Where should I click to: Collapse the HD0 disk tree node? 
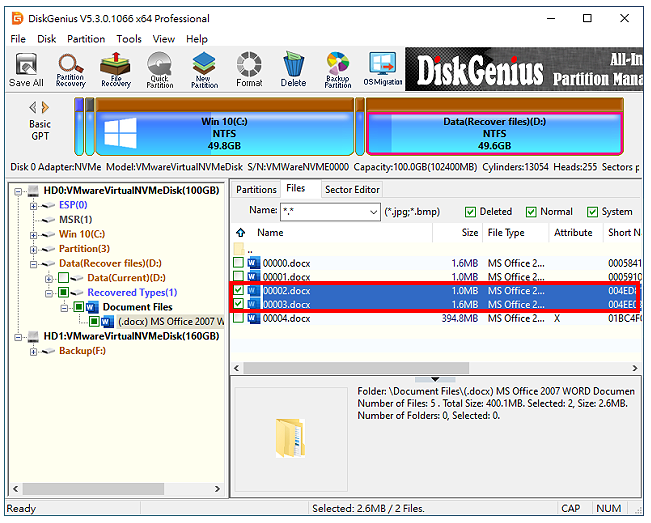18,191
